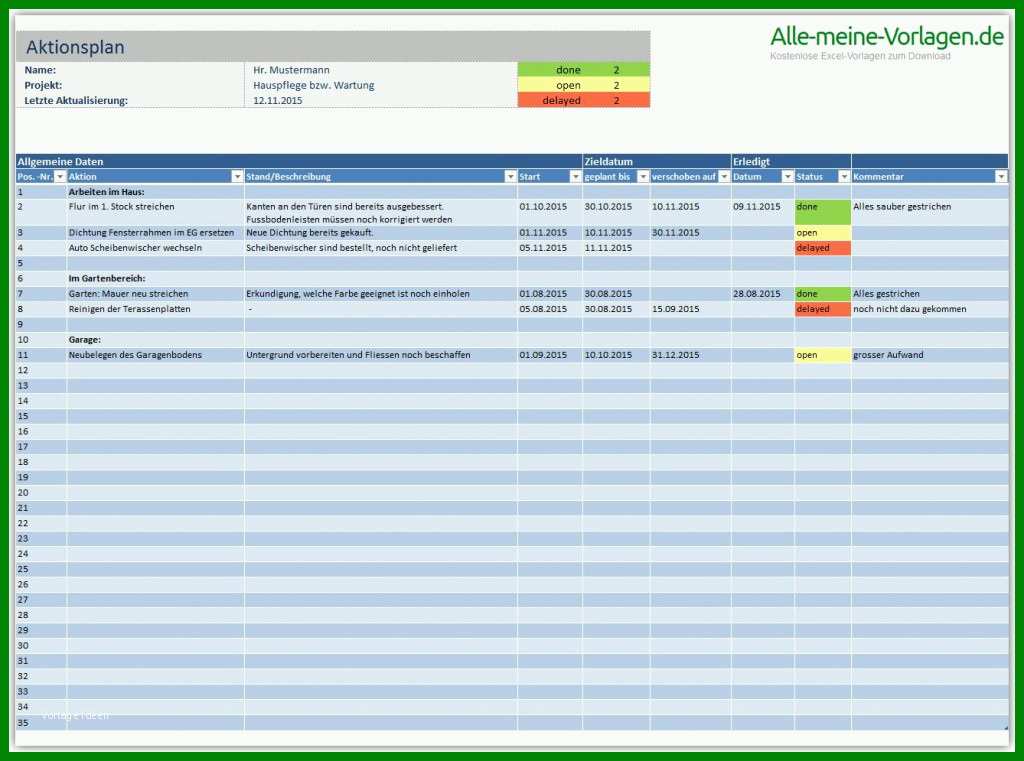
Task: Select 'Dichtung Fensterrahmen im EG ersetzen' cell
Action: (155, 233)
